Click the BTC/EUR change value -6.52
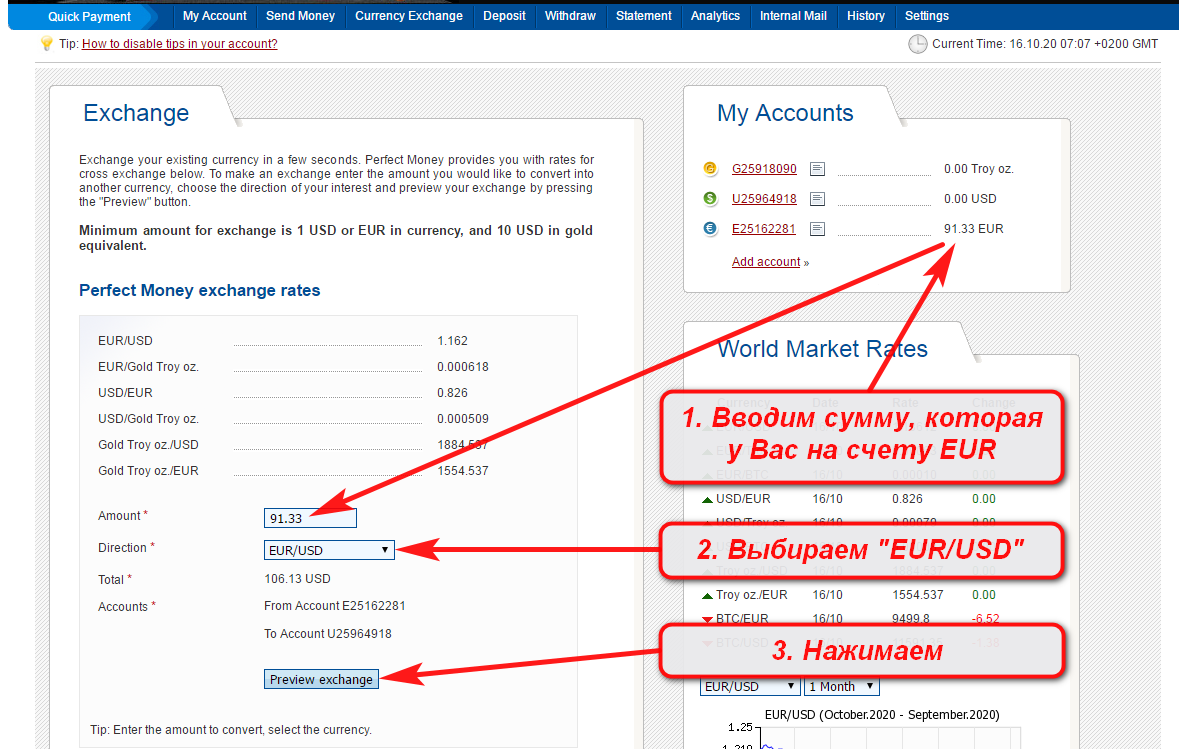 tap(985, 619)
